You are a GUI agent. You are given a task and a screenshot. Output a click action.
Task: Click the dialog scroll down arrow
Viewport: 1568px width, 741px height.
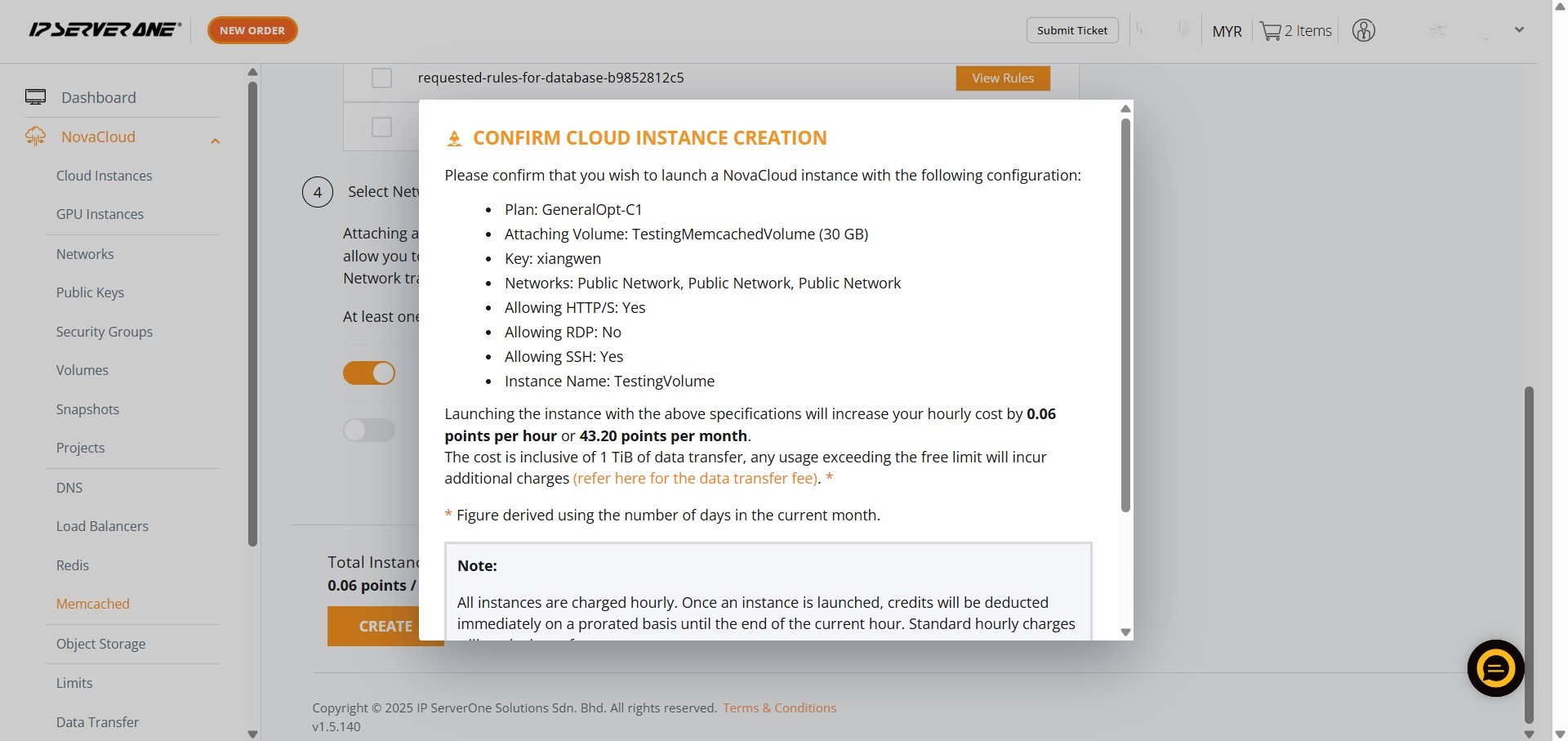click(1125, 632)
